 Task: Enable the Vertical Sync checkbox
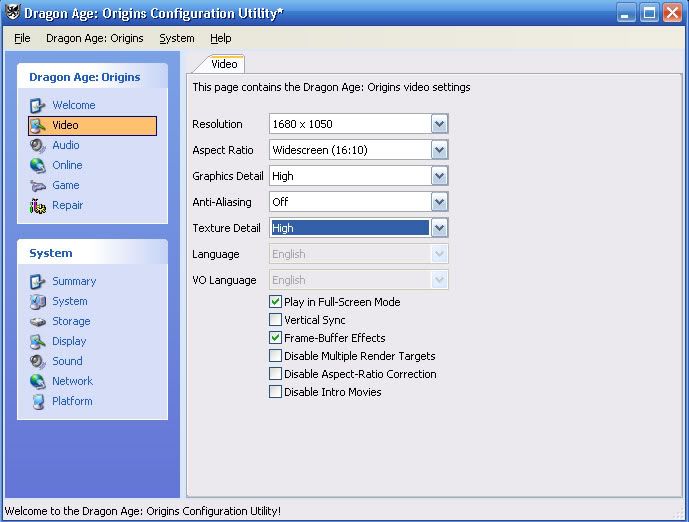[276, 320]
